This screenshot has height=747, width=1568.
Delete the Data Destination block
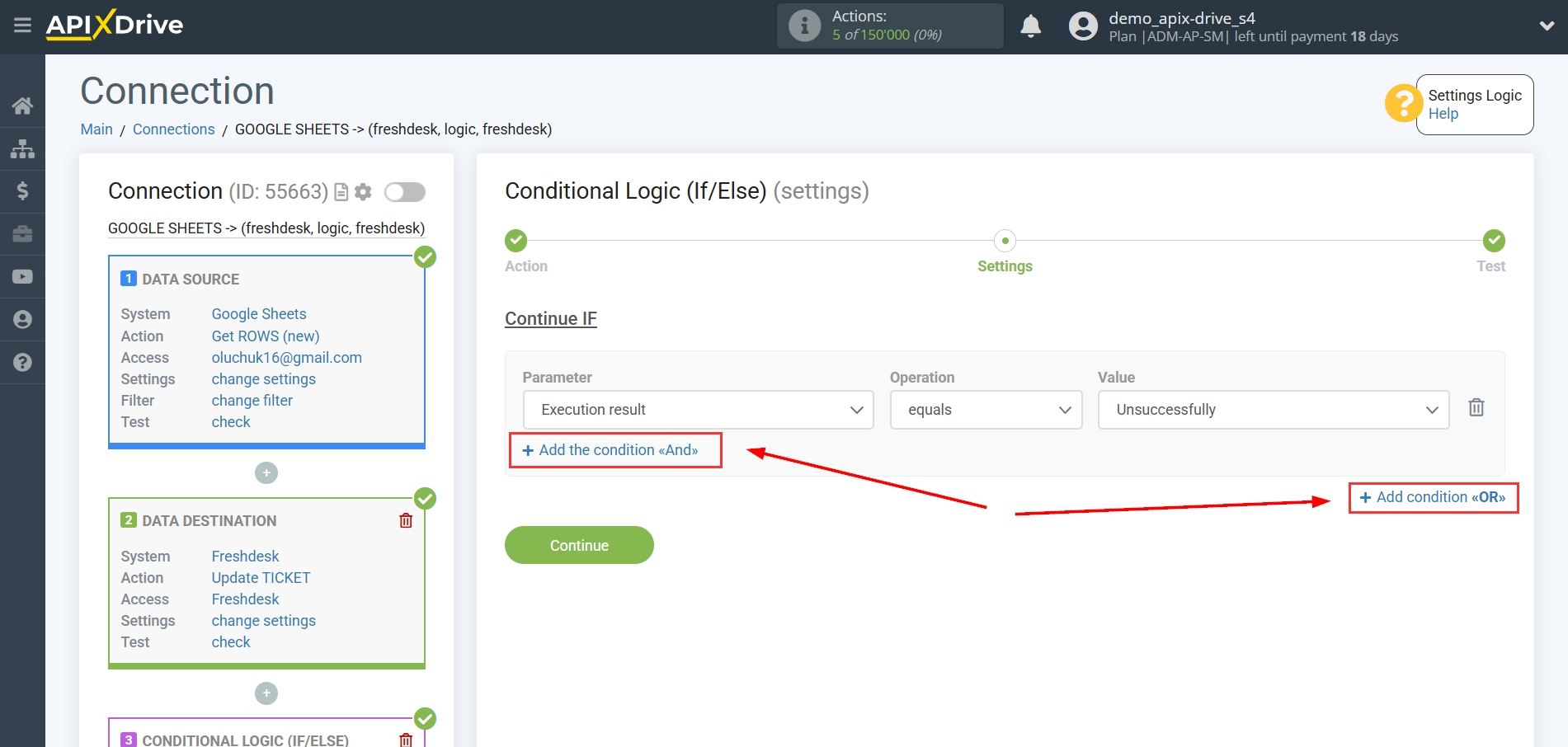[406, 520]
